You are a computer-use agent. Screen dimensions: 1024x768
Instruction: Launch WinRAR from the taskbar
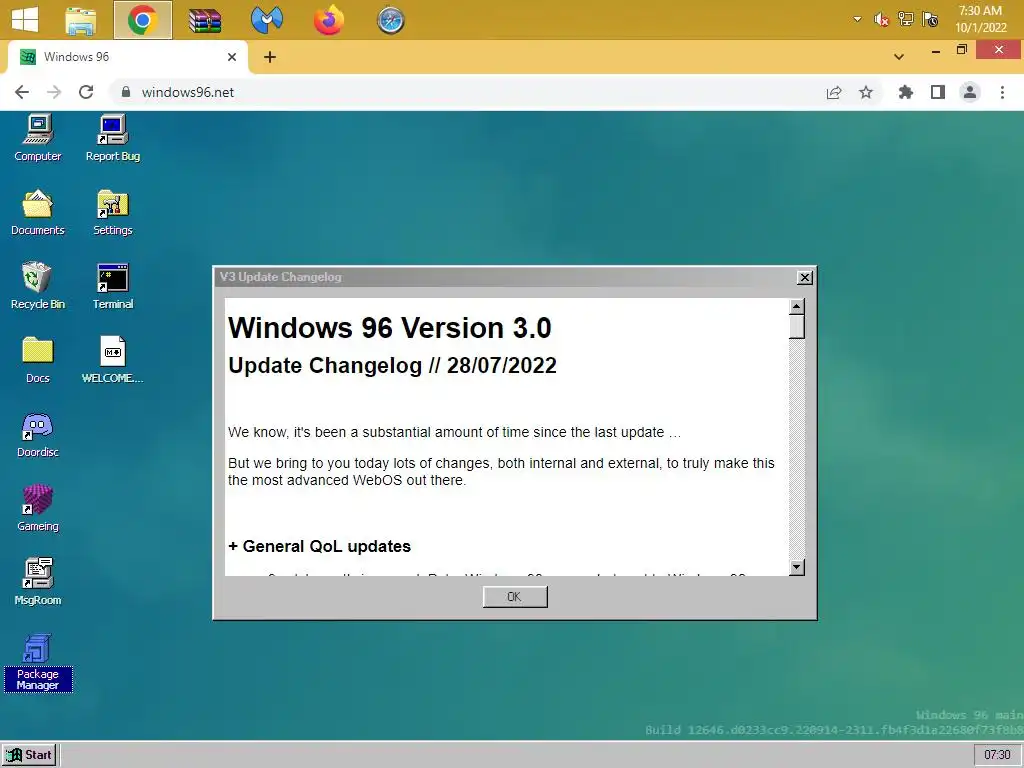click(x=204, y=20)
